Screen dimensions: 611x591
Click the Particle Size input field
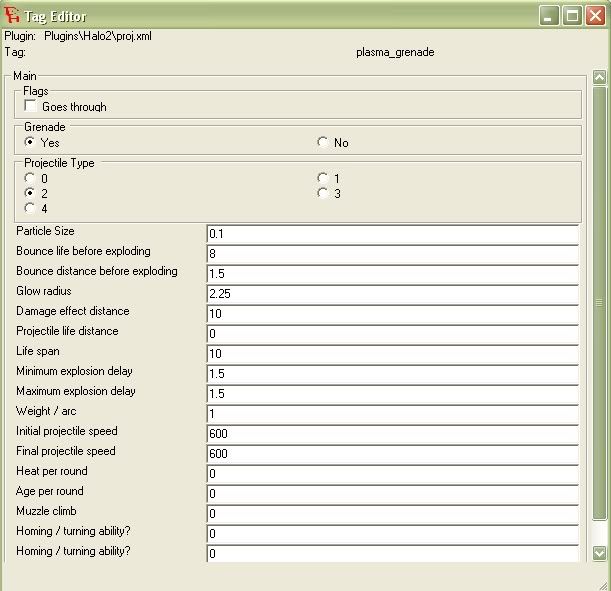point(393,234)
